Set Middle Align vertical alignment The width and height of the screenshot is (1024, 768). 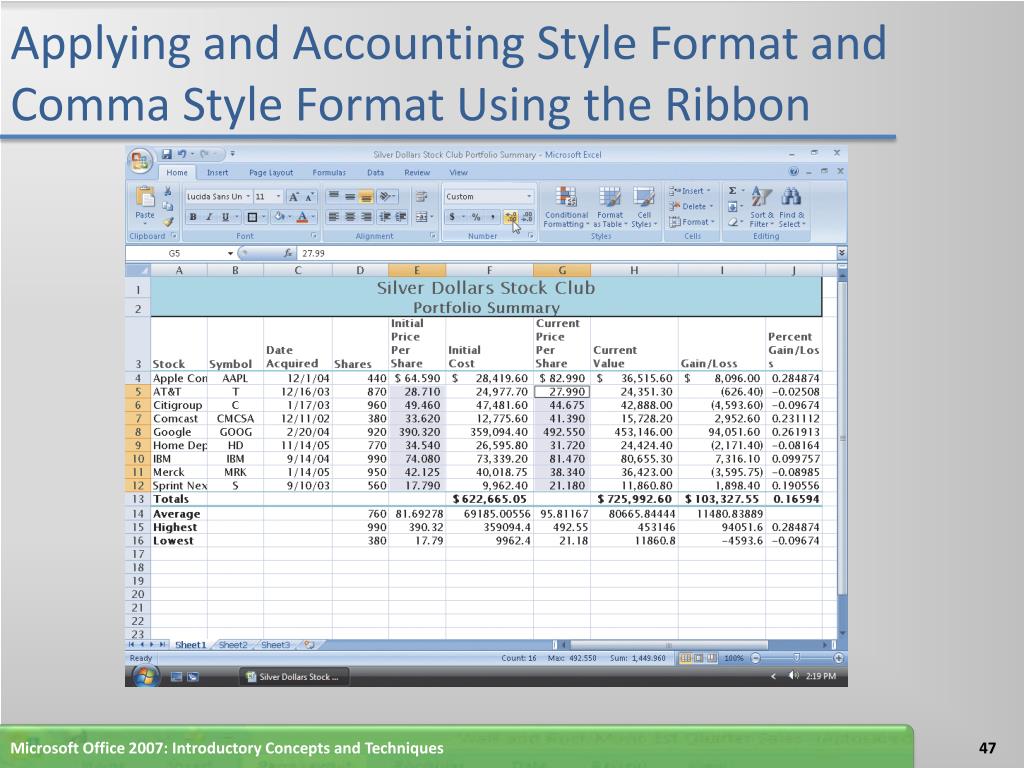[x=350, y=196]
